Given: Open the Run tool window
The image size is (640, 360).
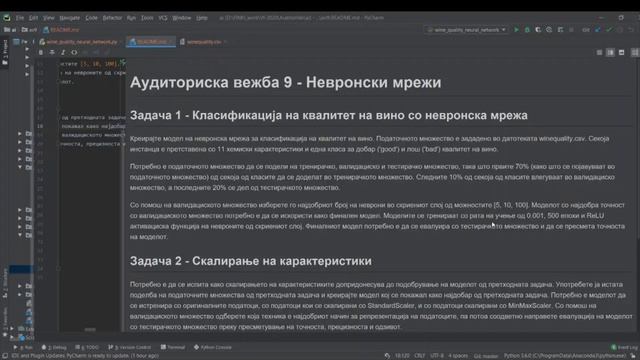Looking at the screenshot, I should (23, 347).
